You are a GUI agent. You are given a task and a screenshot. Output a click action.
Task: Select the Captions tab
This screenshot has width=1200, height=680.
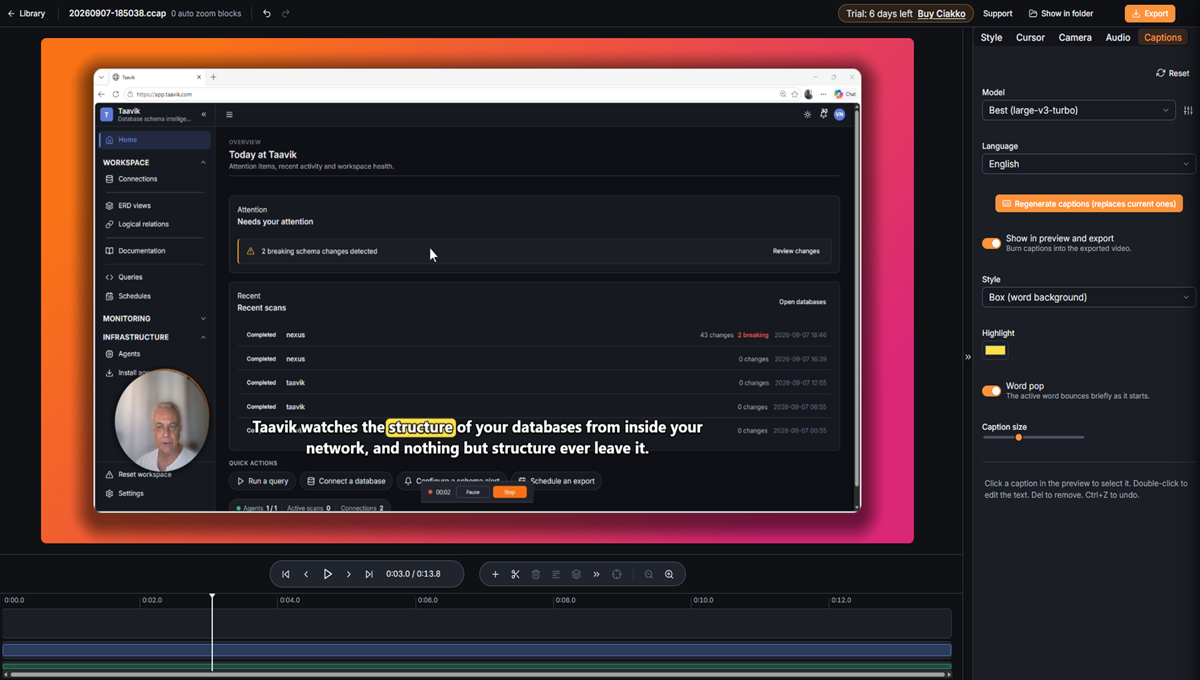(1163, 37)
